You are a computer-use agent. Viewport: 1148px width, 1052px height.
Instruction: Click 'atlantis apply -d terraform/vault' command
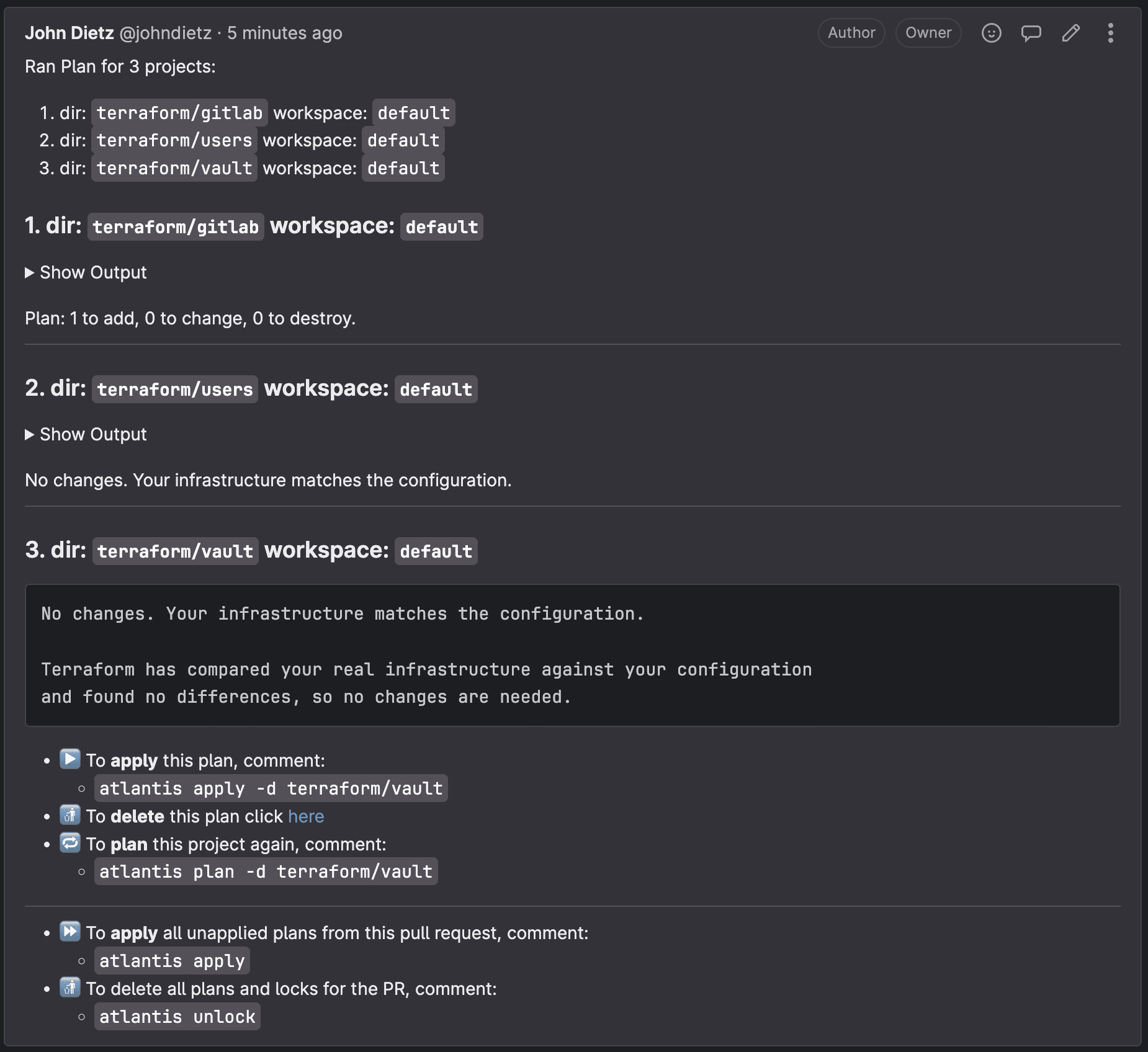[x=271, y=788]
